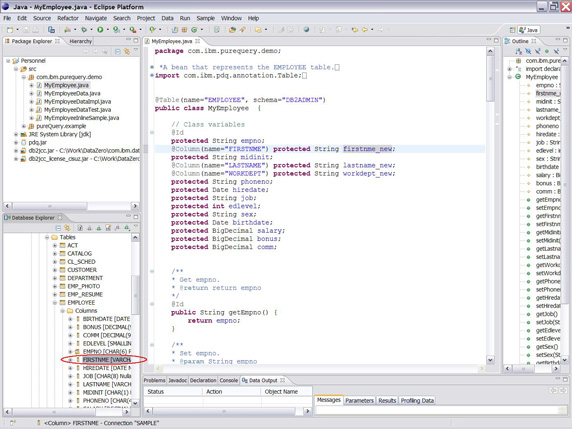
Task: Toggle Link with Editor in Database Explorer
Action: pyautogui.click(x=67, y=228)
